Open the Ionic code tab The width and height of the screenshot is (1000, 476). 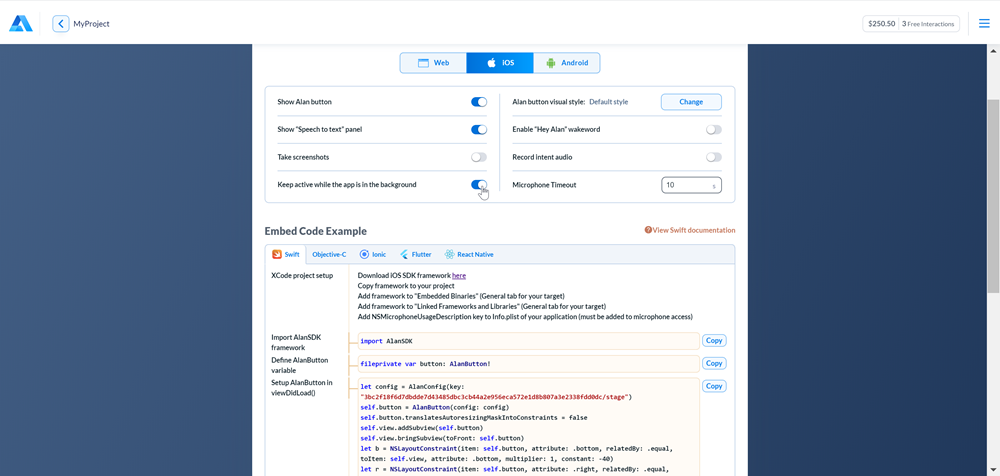tap(373, 254)
